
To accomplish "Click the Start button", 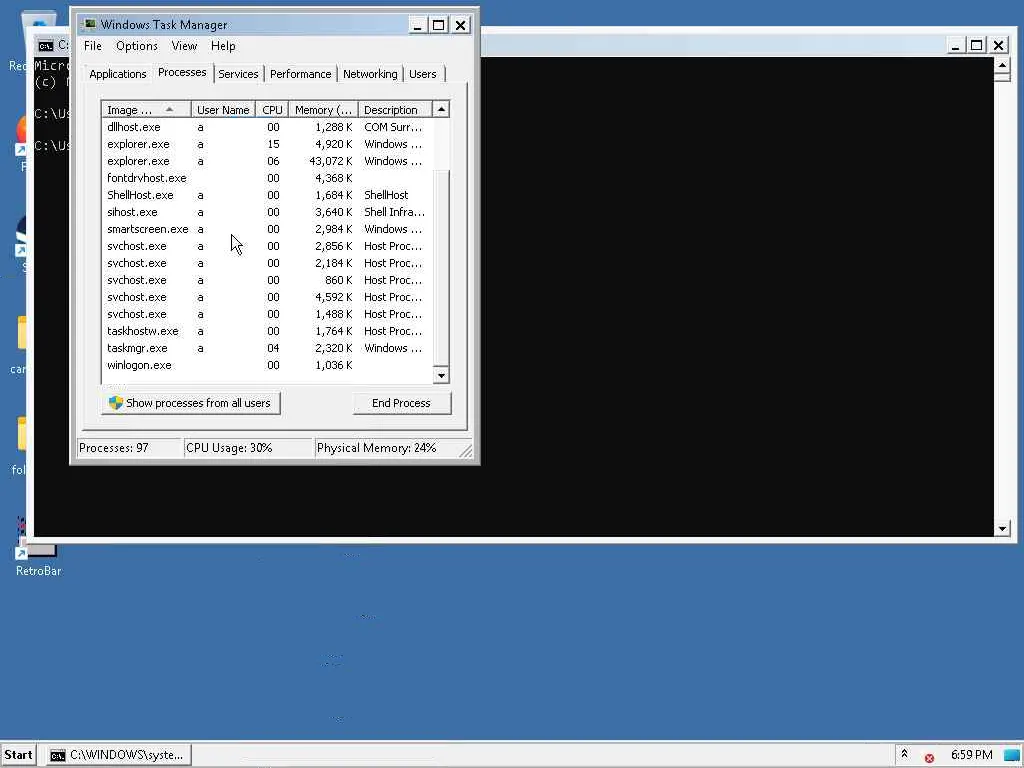I will click(18, 755).
